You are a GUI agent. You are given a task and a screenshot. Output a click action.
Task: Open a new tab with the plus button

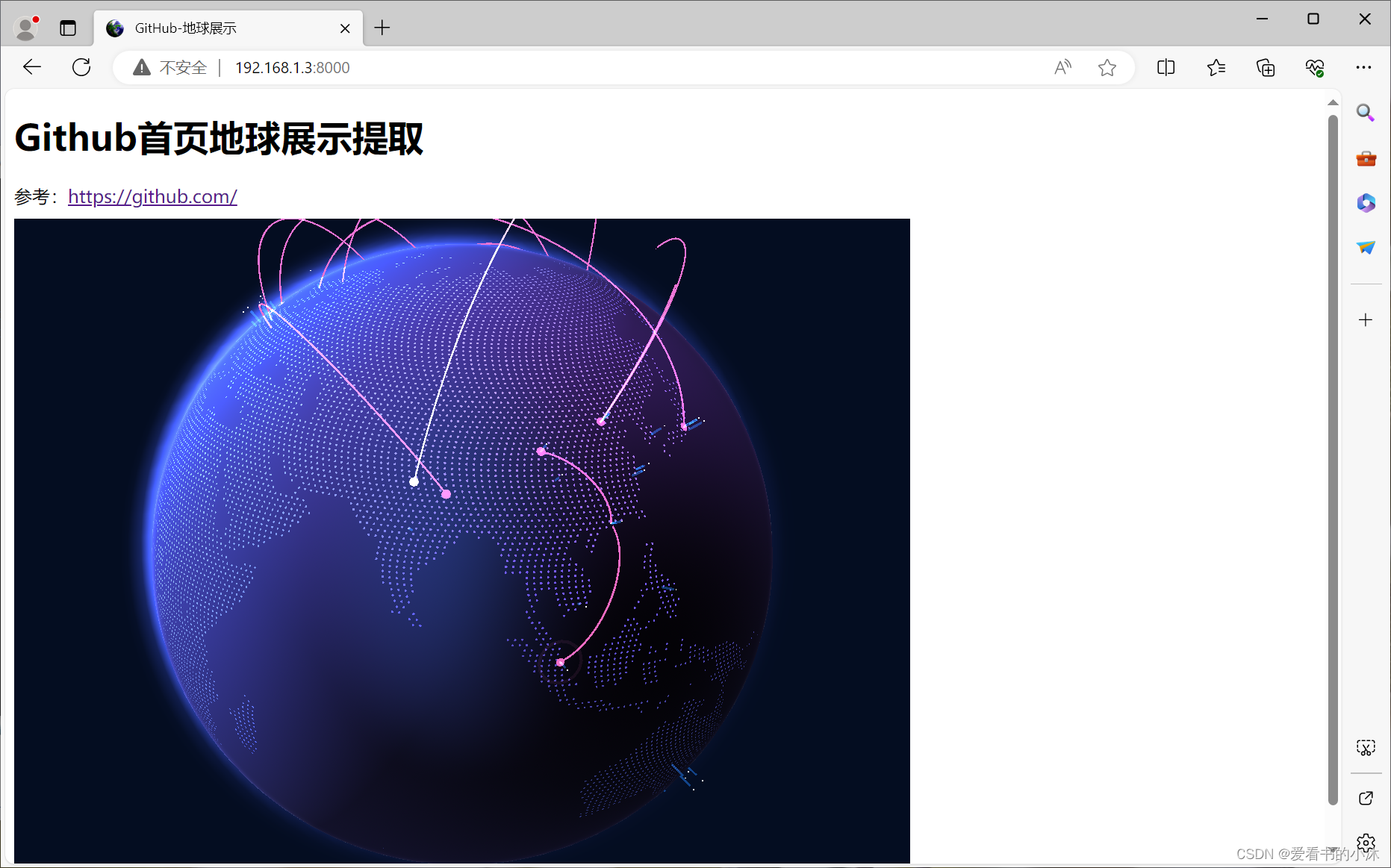point(382,28)
